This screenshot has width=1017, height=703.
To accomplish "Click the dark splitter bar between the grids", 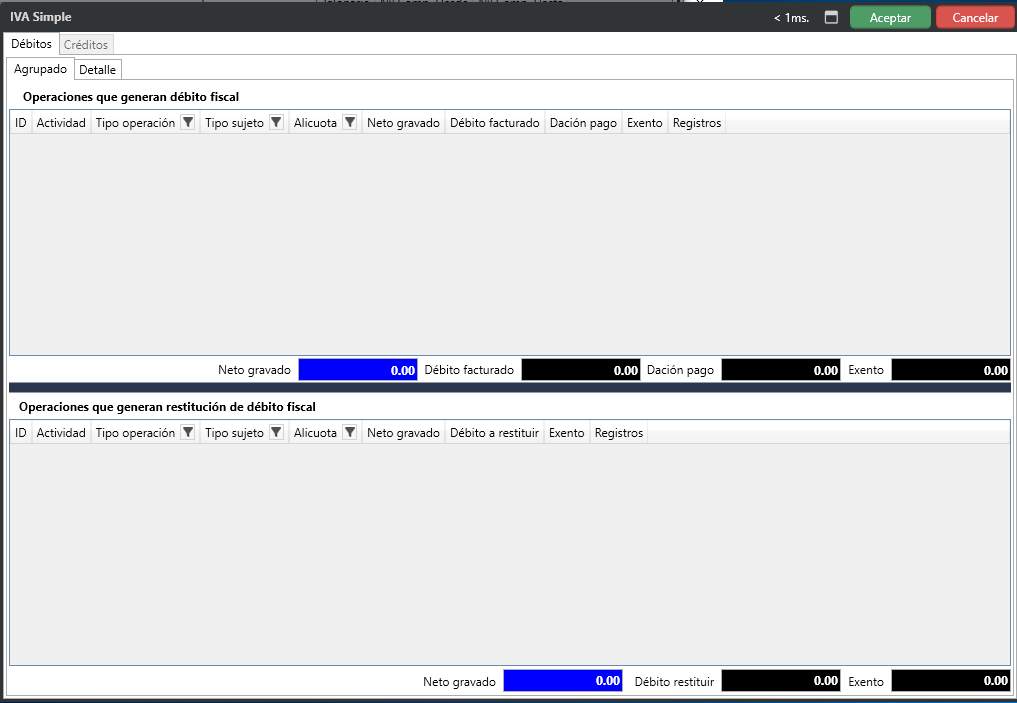I will tap(510, 388).
